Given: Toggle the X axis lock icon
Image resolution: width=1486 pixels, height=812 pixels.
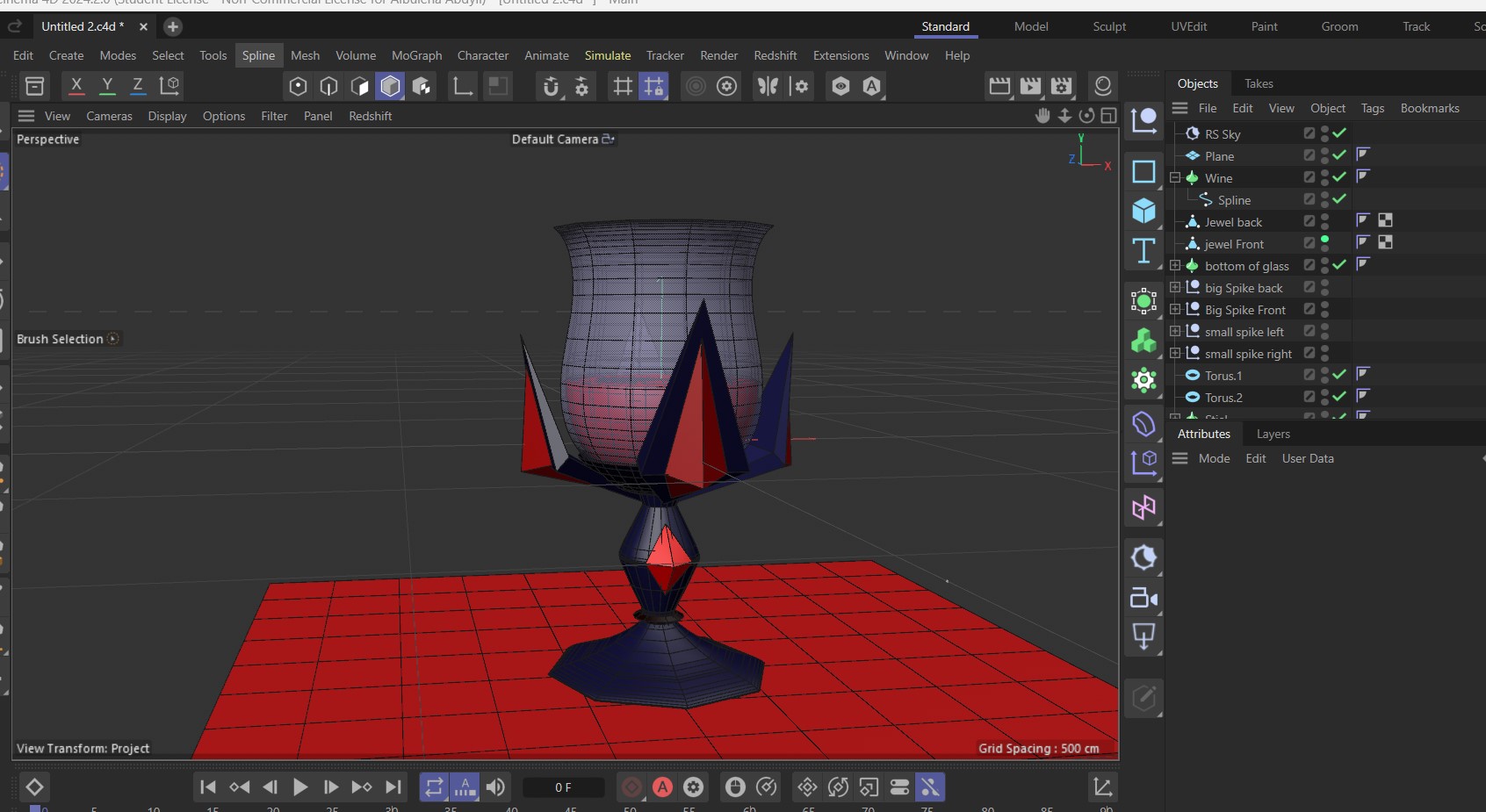Looking at the screenshot, I should tap(76, 85).
